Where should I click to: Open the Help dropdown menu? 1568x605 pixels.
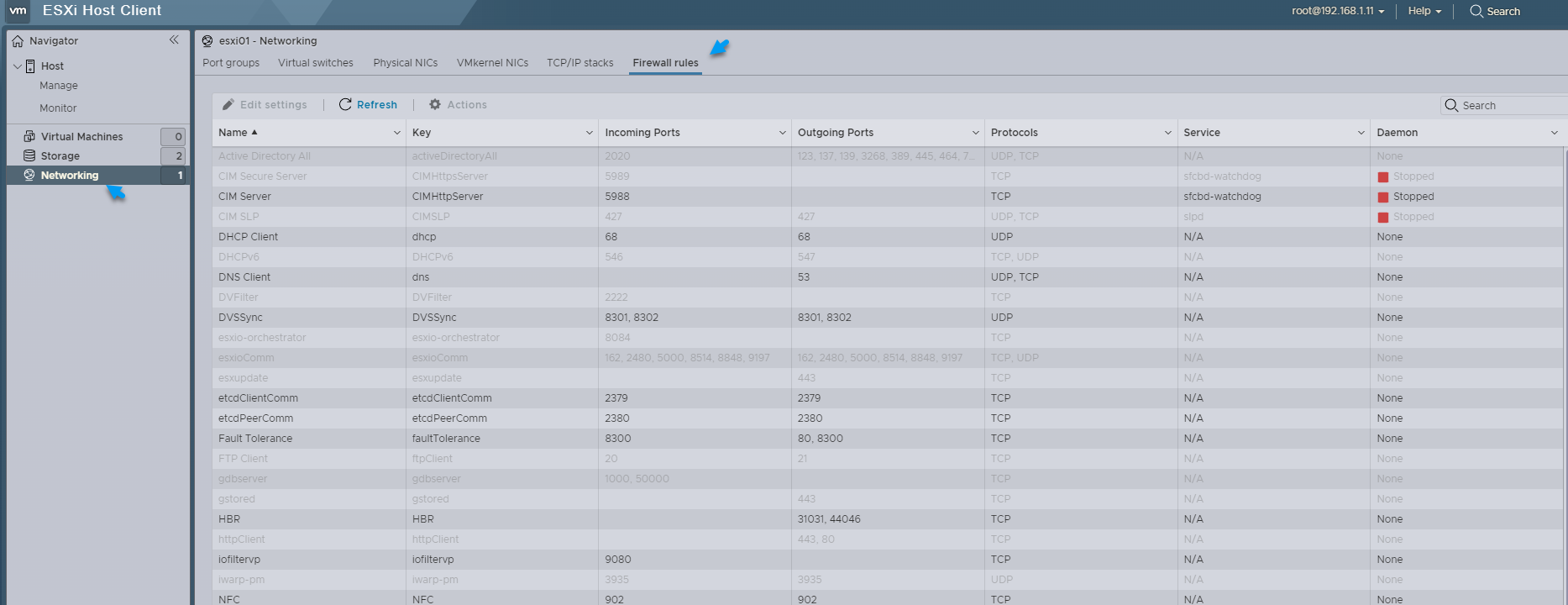coord(1424,11)
